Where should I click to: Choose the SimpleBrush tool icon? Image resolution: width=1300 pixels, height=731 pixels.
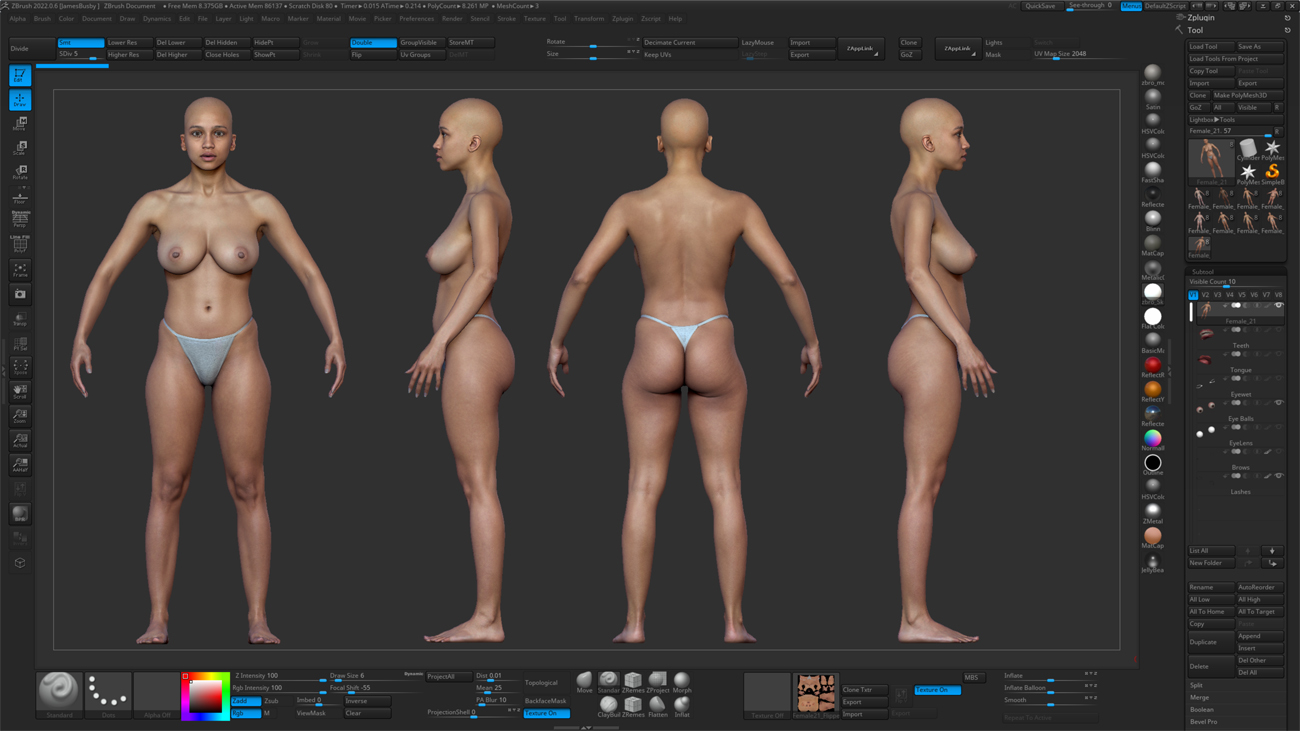coord(1272,174)
